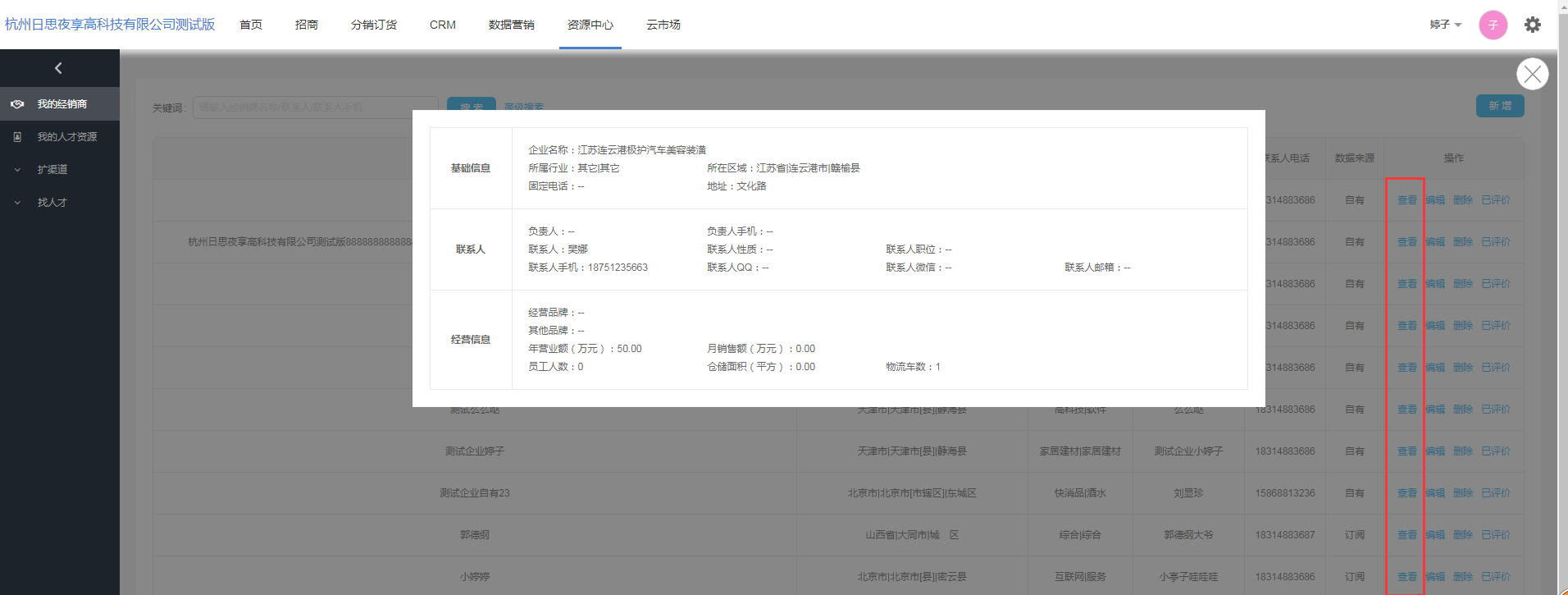Expand the 扩渠道 sidebar group

coord(52,170)
